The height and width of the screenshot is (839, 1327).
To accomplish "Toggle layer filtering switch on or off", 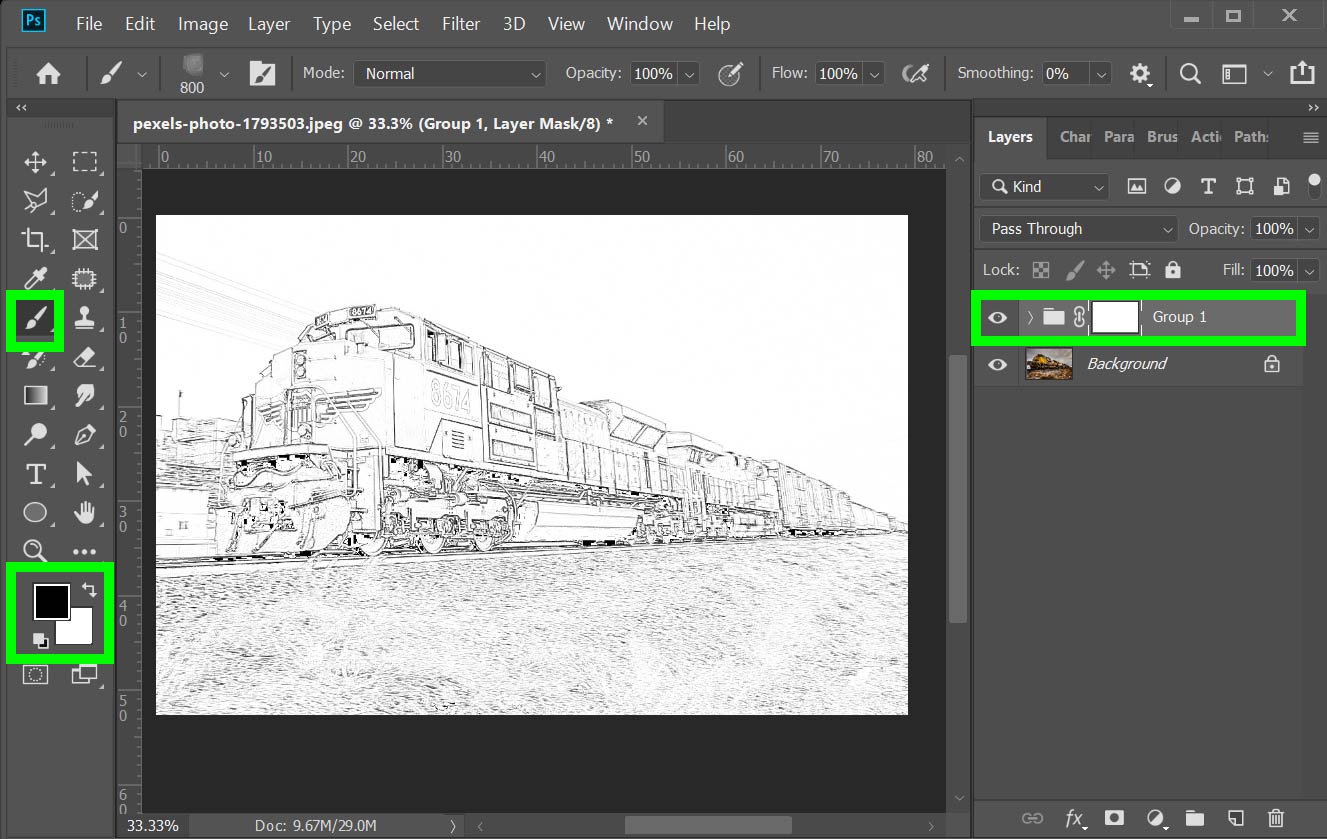I will pos(1314,186).
